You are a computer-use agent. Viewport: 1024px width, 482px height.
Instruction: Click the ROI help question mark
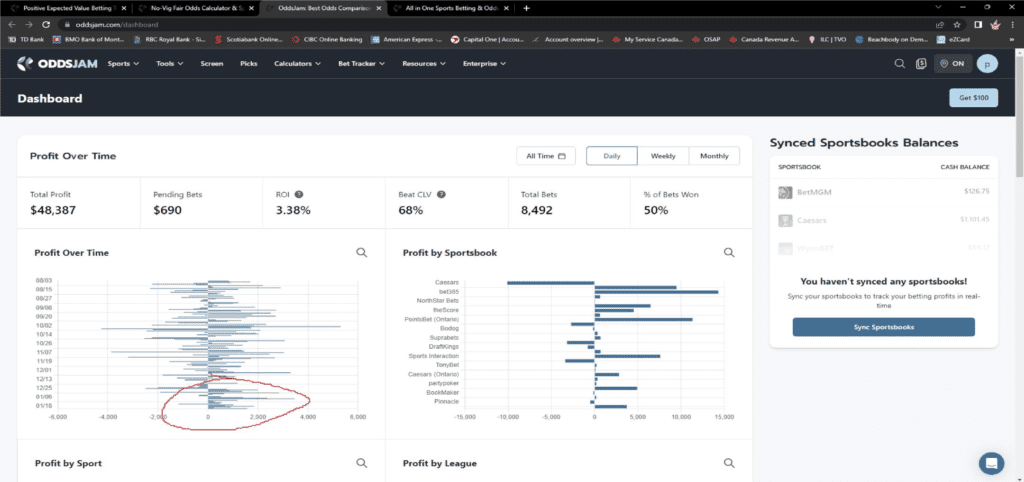click(298, 195)
